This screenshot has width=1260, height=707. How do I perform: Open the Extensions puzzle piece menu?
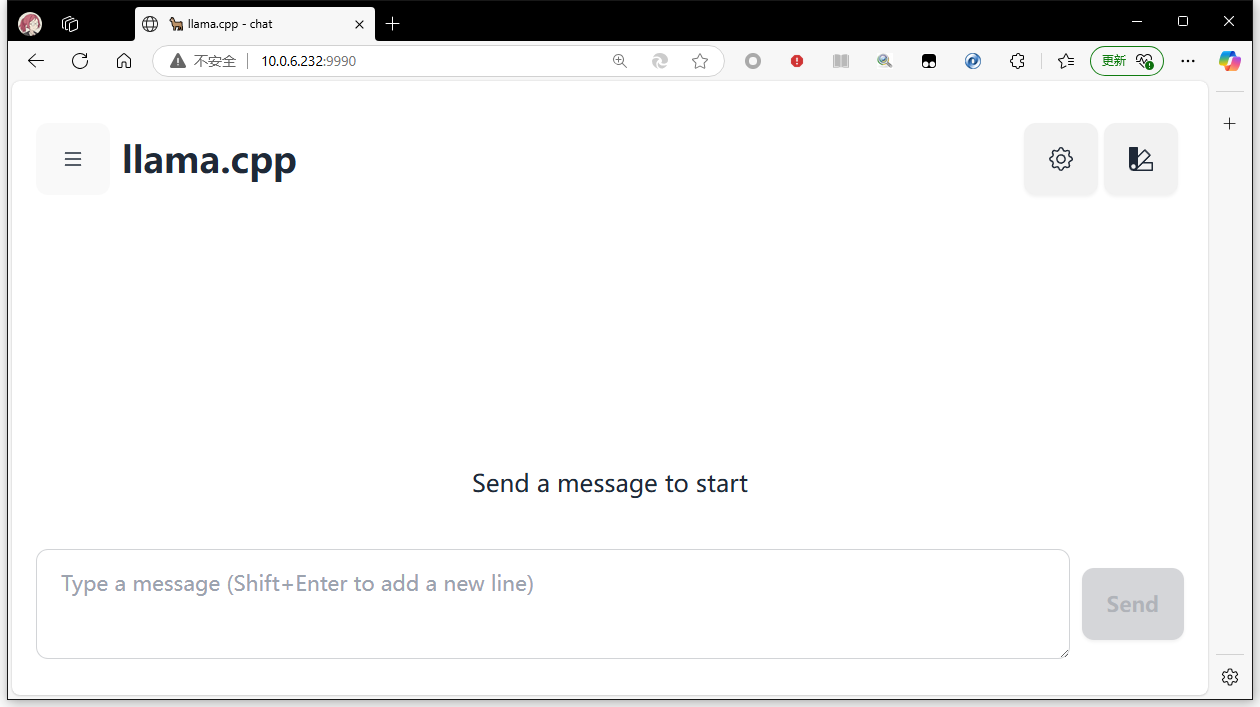pos(1017,61)
